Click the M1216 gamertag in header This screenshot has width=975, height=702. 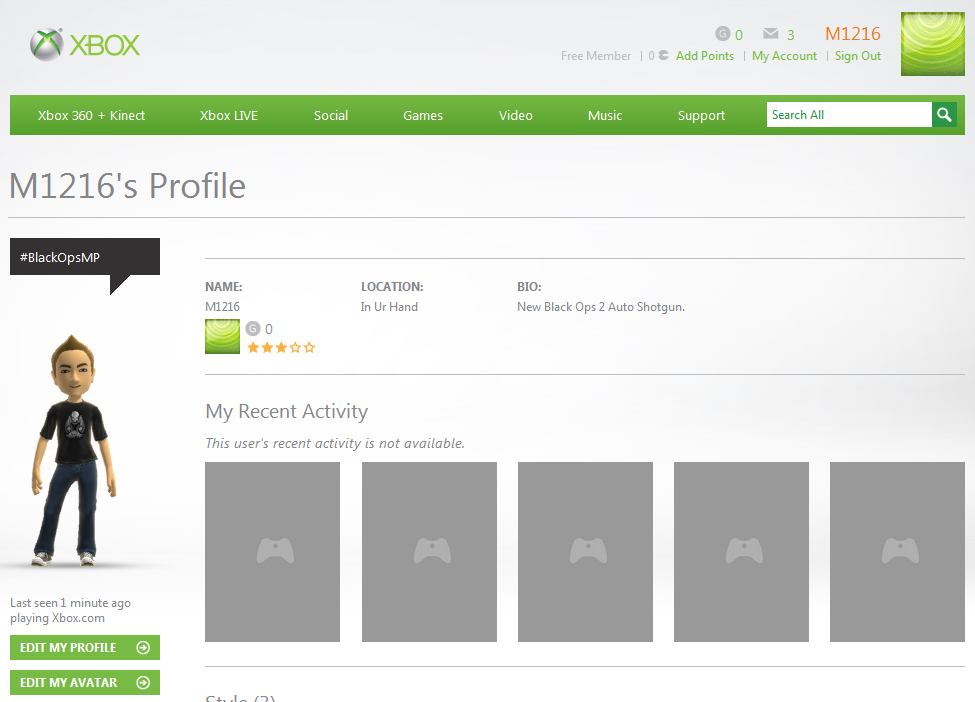[x=853, y=34]
